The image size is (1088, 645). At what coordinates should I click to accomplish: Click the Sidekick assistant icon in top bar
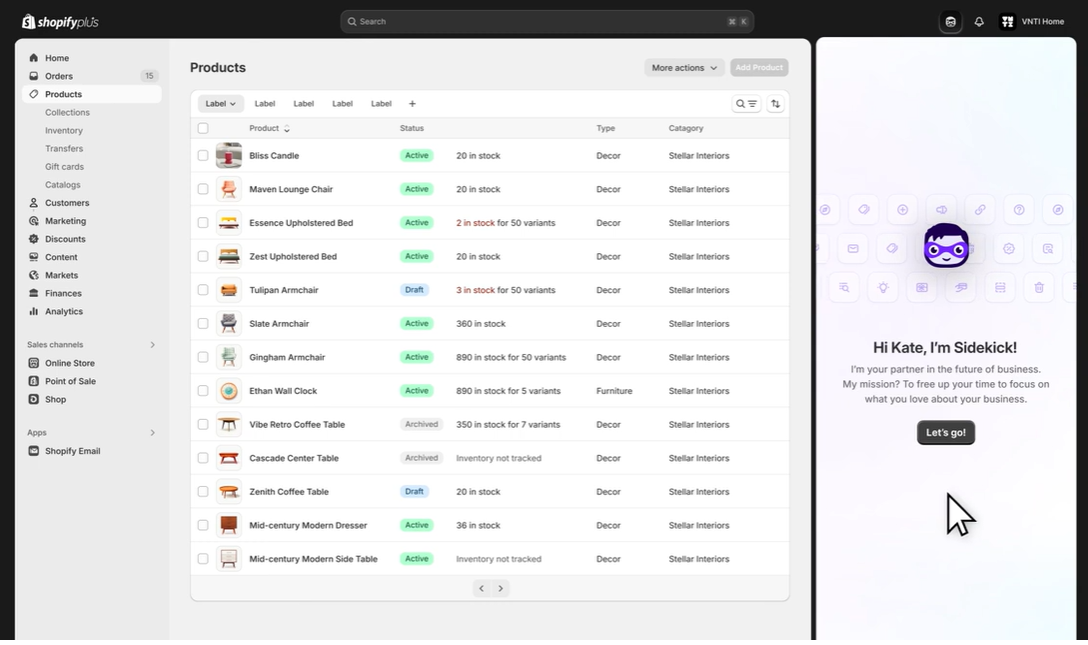pos(950,22)
